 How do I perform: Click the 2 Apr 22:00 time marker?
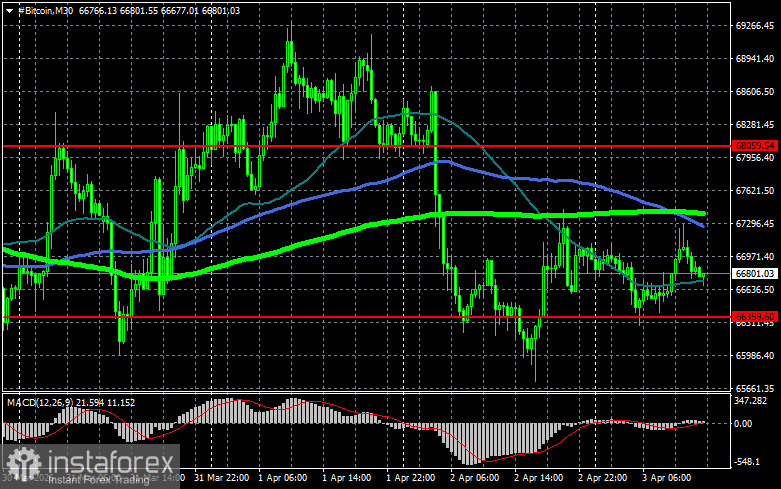click(602, 478)
